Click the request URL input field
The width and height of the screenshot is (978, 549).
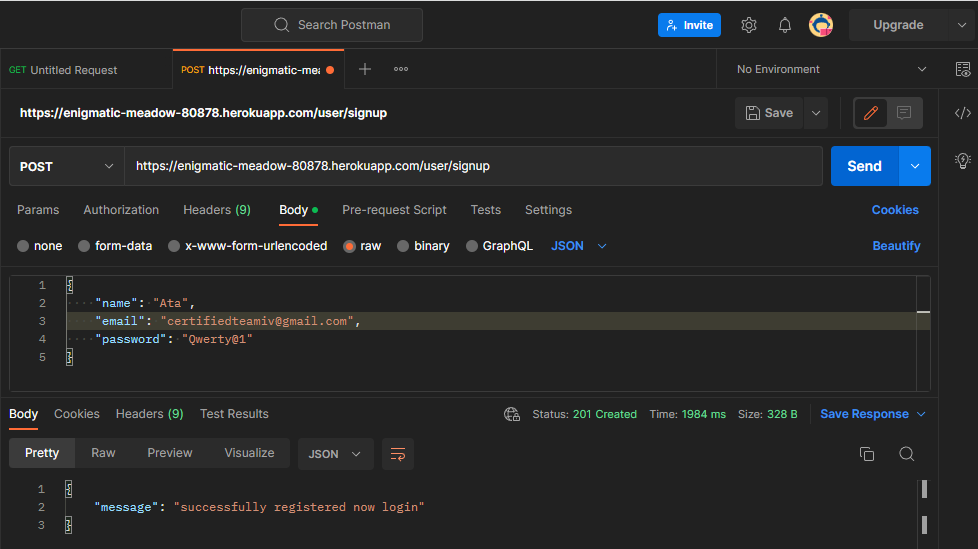(473, 166)
